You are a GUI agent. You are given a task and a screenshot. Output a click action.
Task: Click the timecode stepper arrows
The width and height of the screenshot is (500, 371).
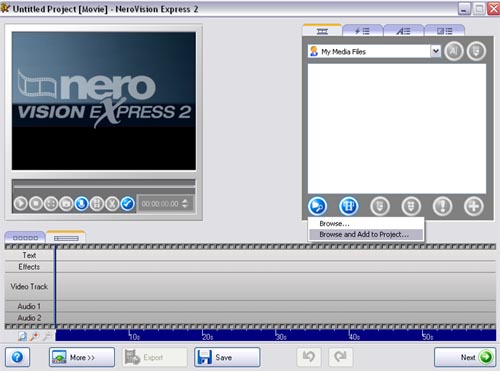(185, 203)
